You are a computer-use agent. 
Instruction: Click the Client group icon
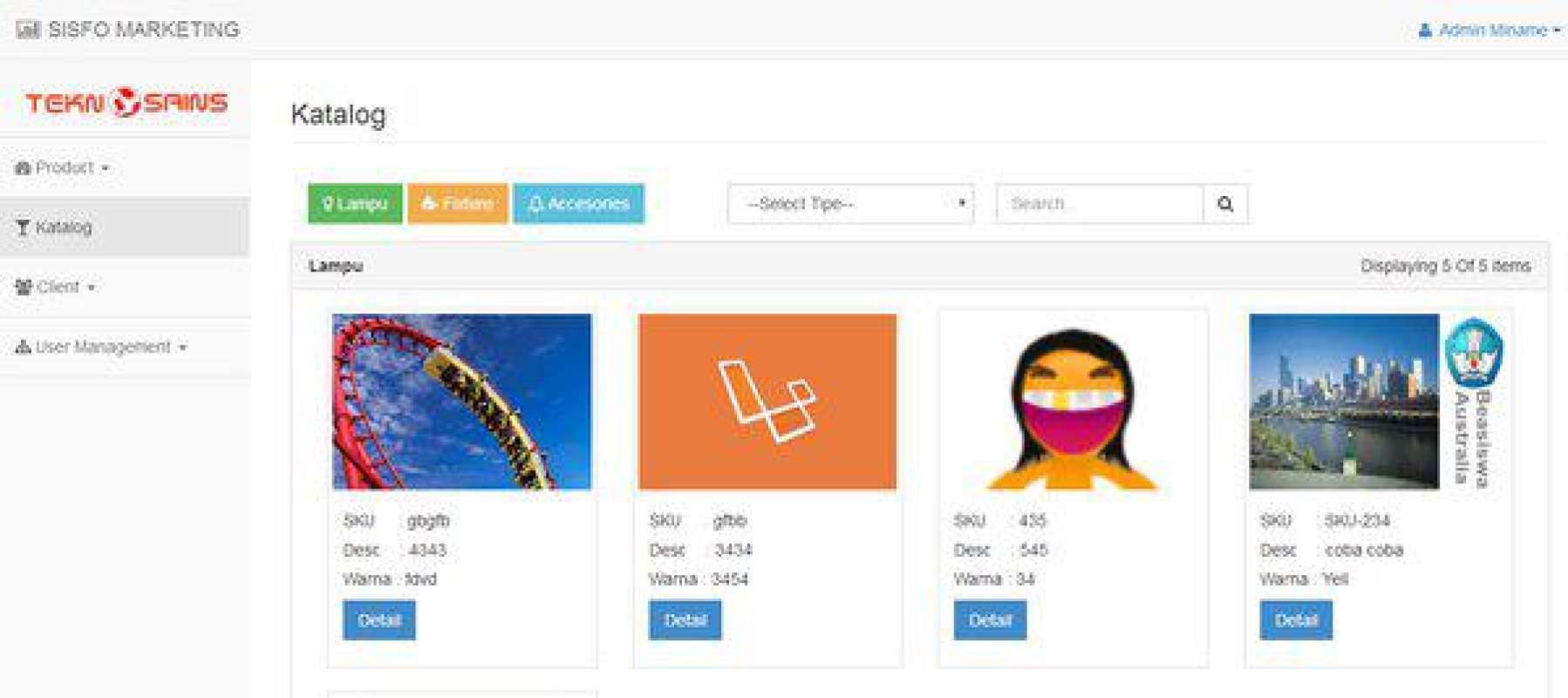point(24,287)
